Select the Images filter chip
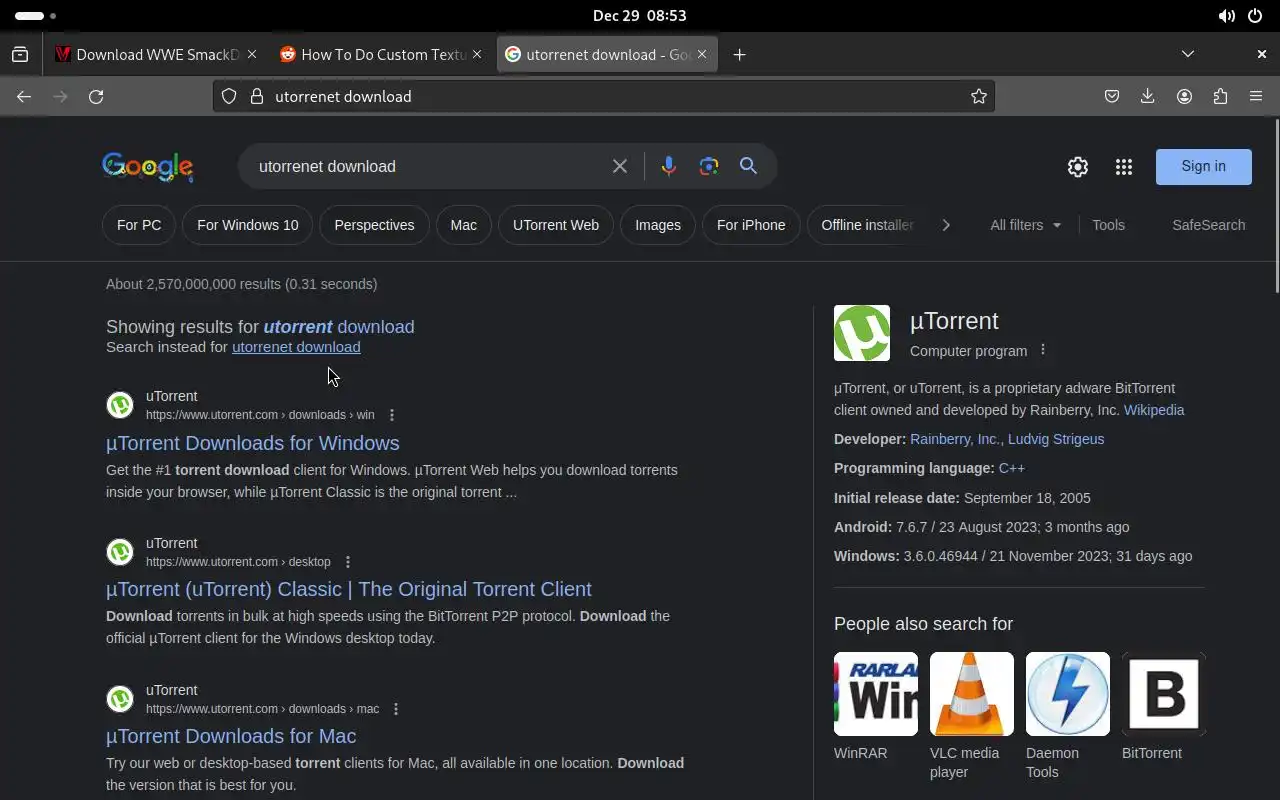This screenshot has width=1280, height=800. pyautogui.click(x=658, y=225)
